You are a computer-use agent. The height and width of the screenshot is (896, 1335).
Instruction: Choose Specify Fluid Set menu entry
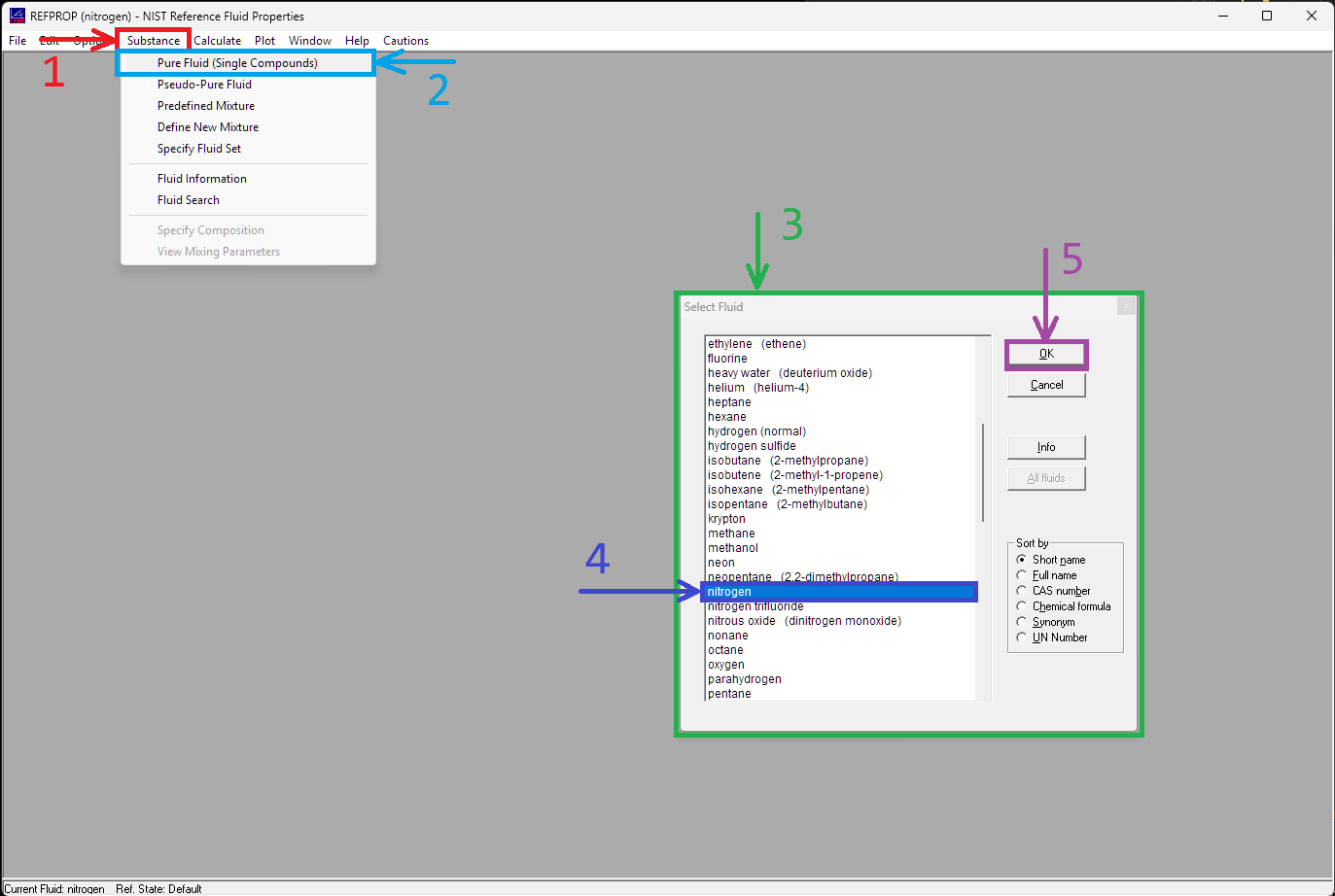pyautogui.click(x=248, y=149)
